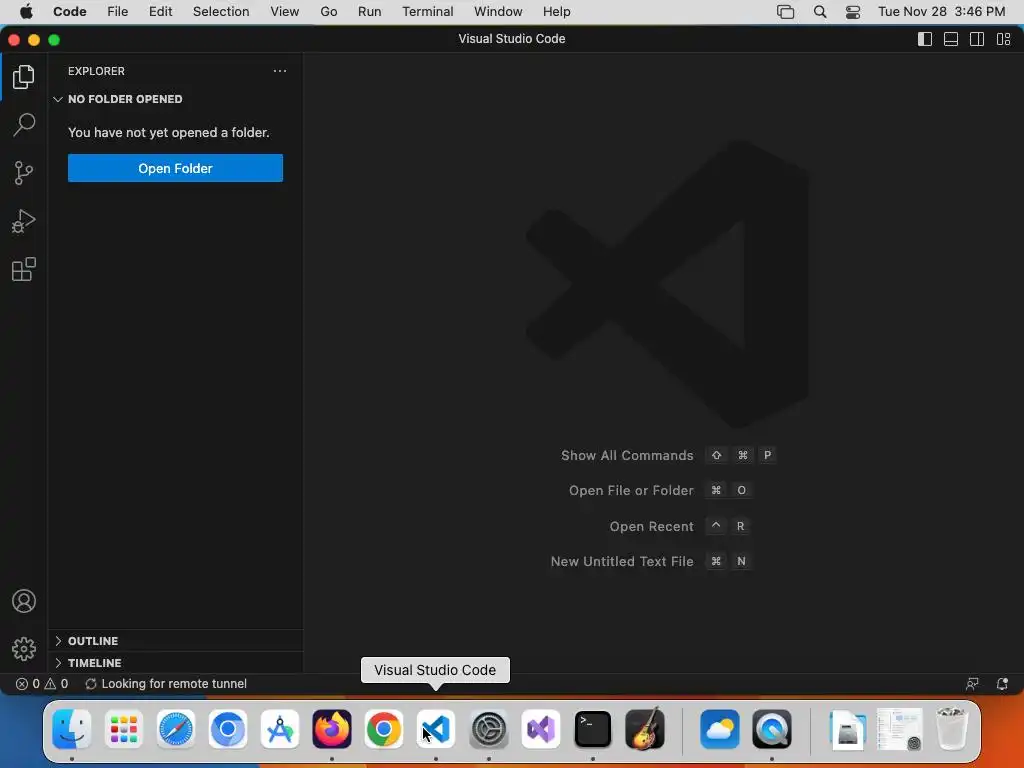Open Trash from the Dock
The width and height of the screenshot is (1024, 768).
pos(952,729)
